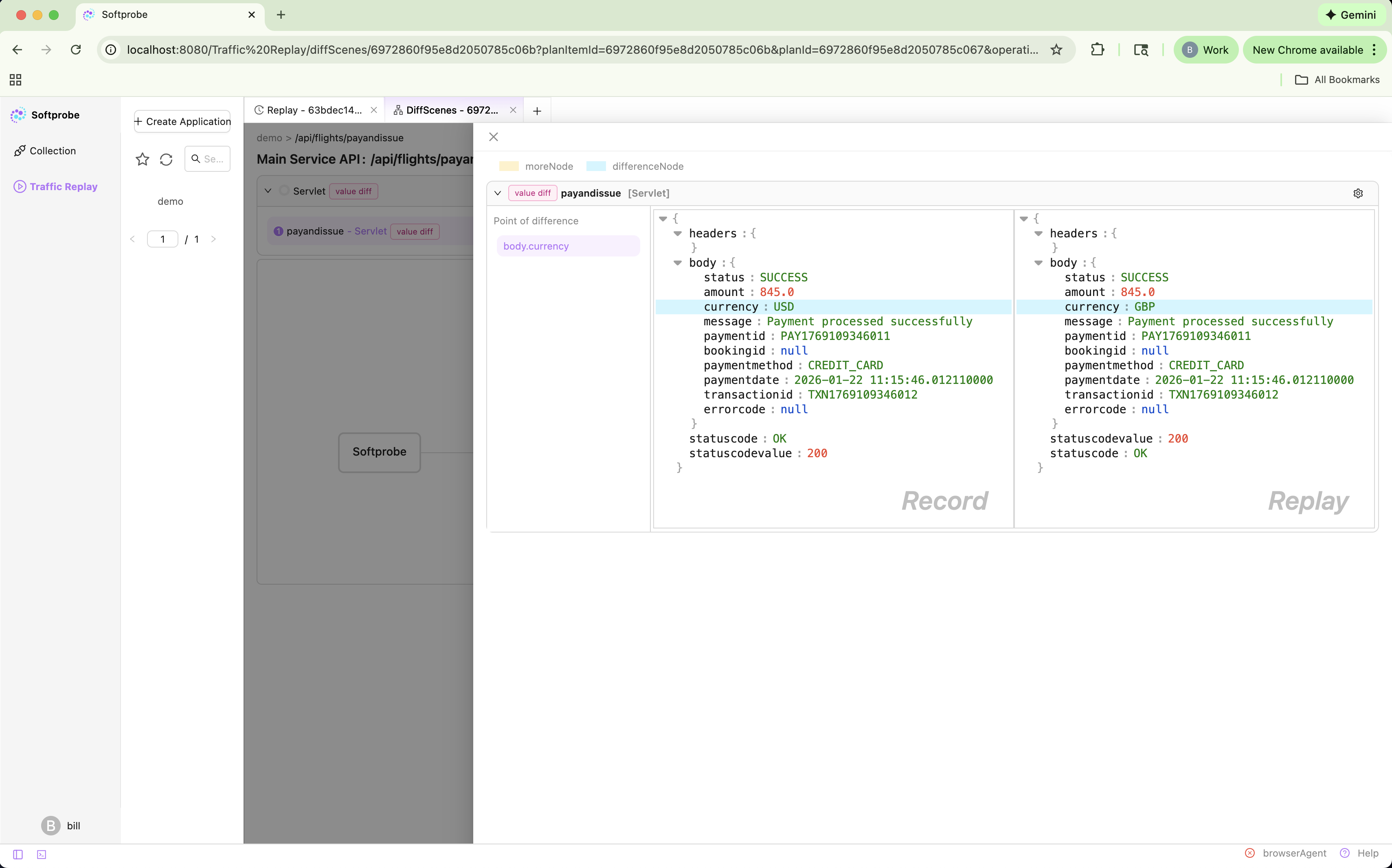Click the settings gear in payandissue header
This screenshot has width=1392, height=868.
(1357, 193)
